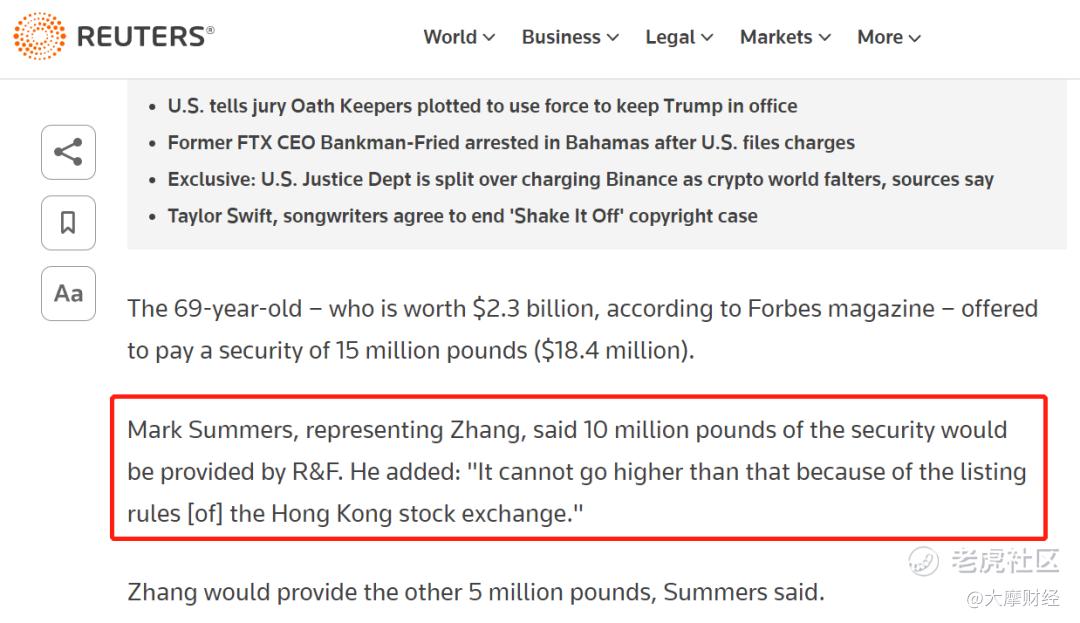Open the Business section label
Viewport: 1080px width, 623px height.
coord(561,37)
